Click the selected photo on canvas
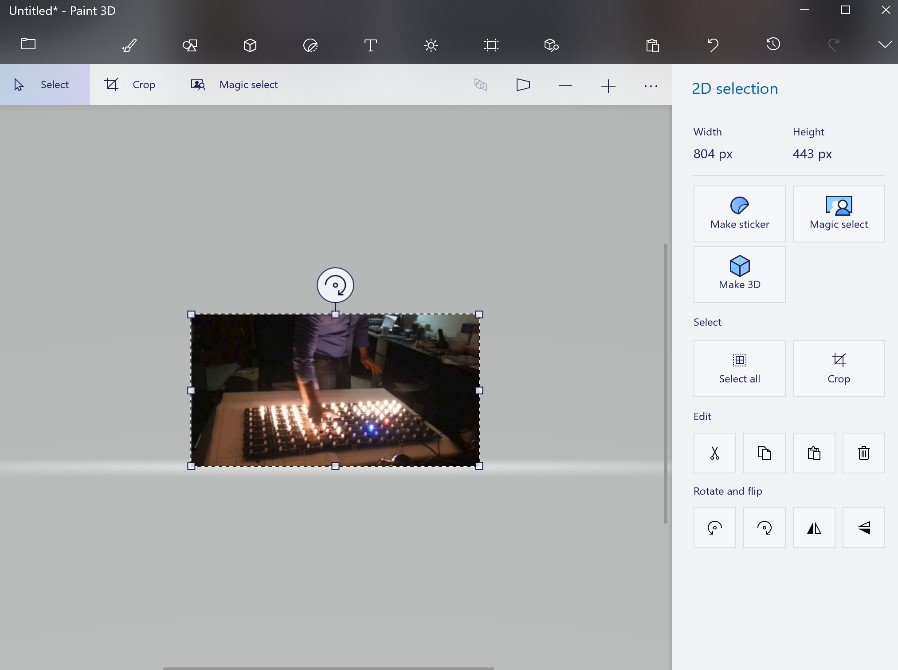 335,390
